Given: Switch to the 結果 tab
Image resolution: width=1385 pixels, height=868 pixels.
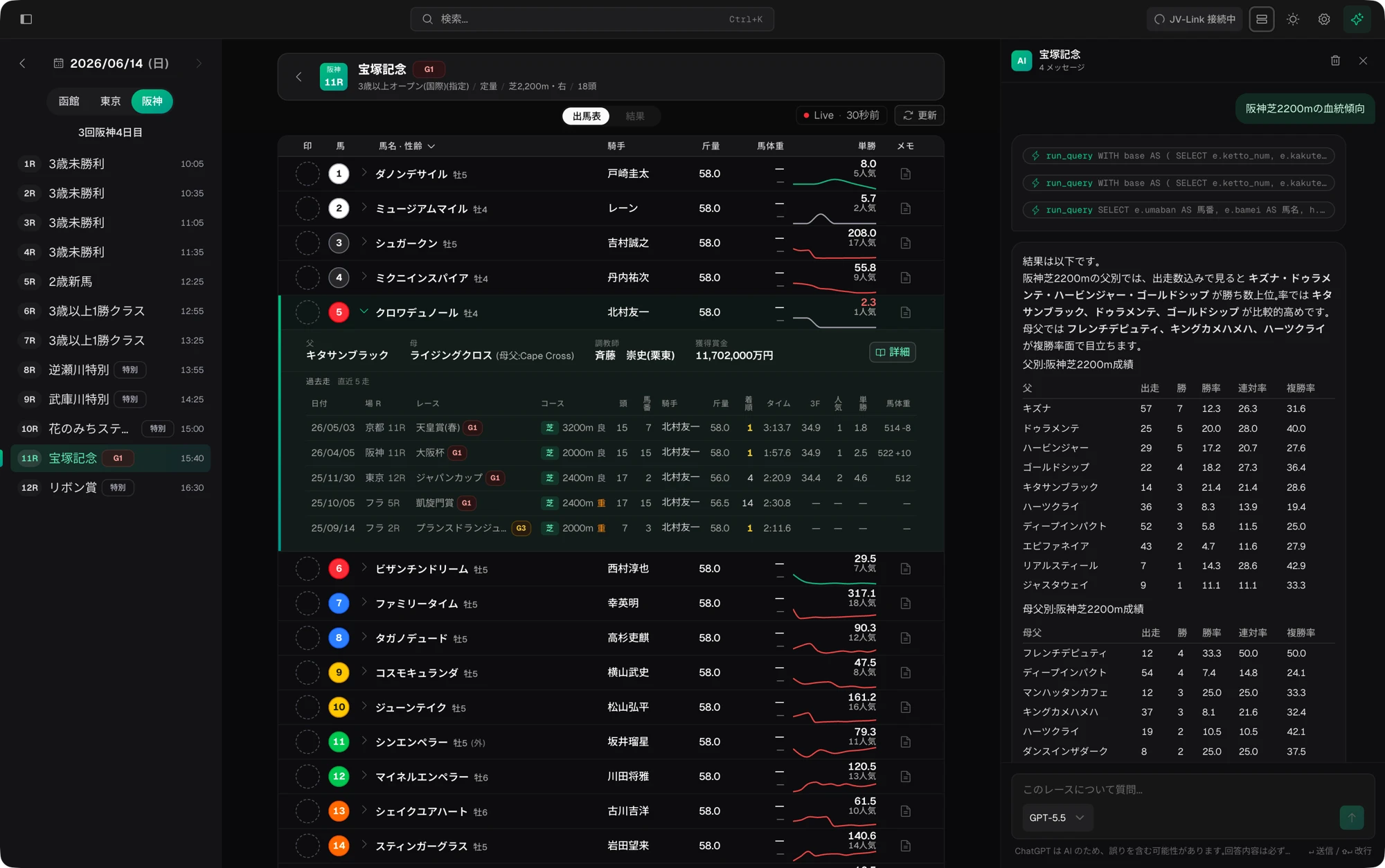Looking at the screenshot, I should click(635, 116).
